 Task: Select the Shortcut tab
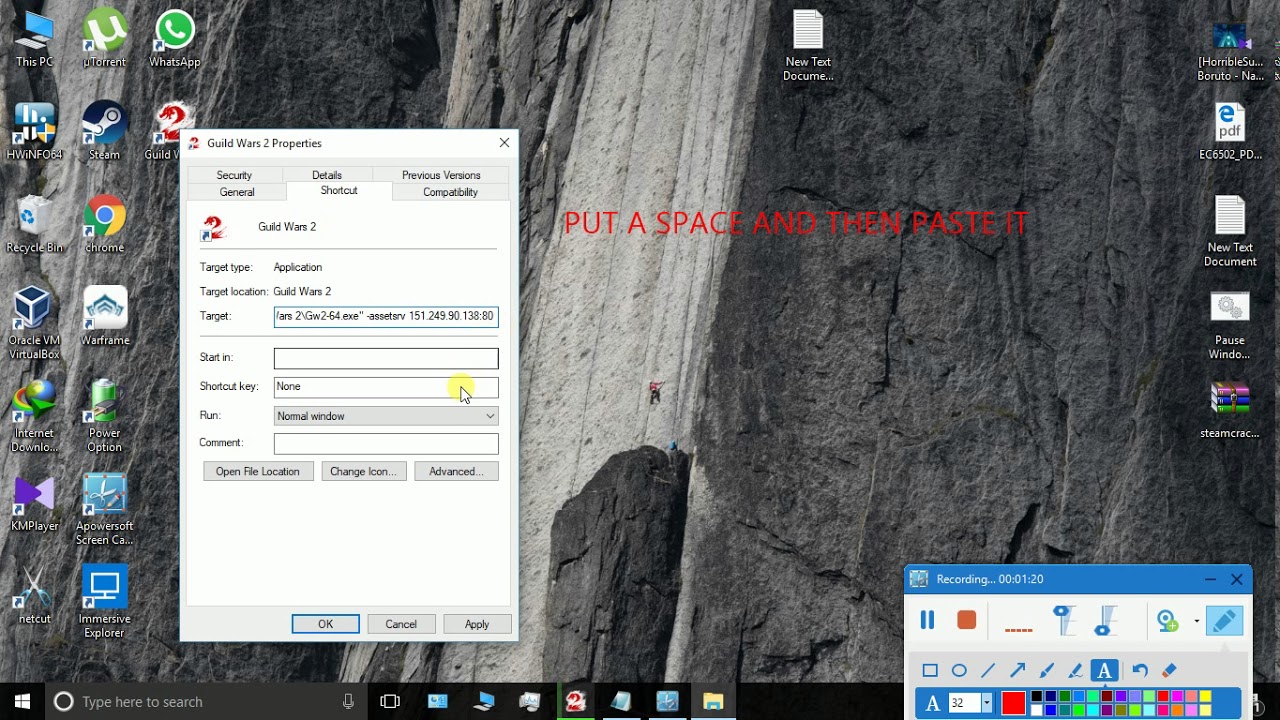click(339, 190)
